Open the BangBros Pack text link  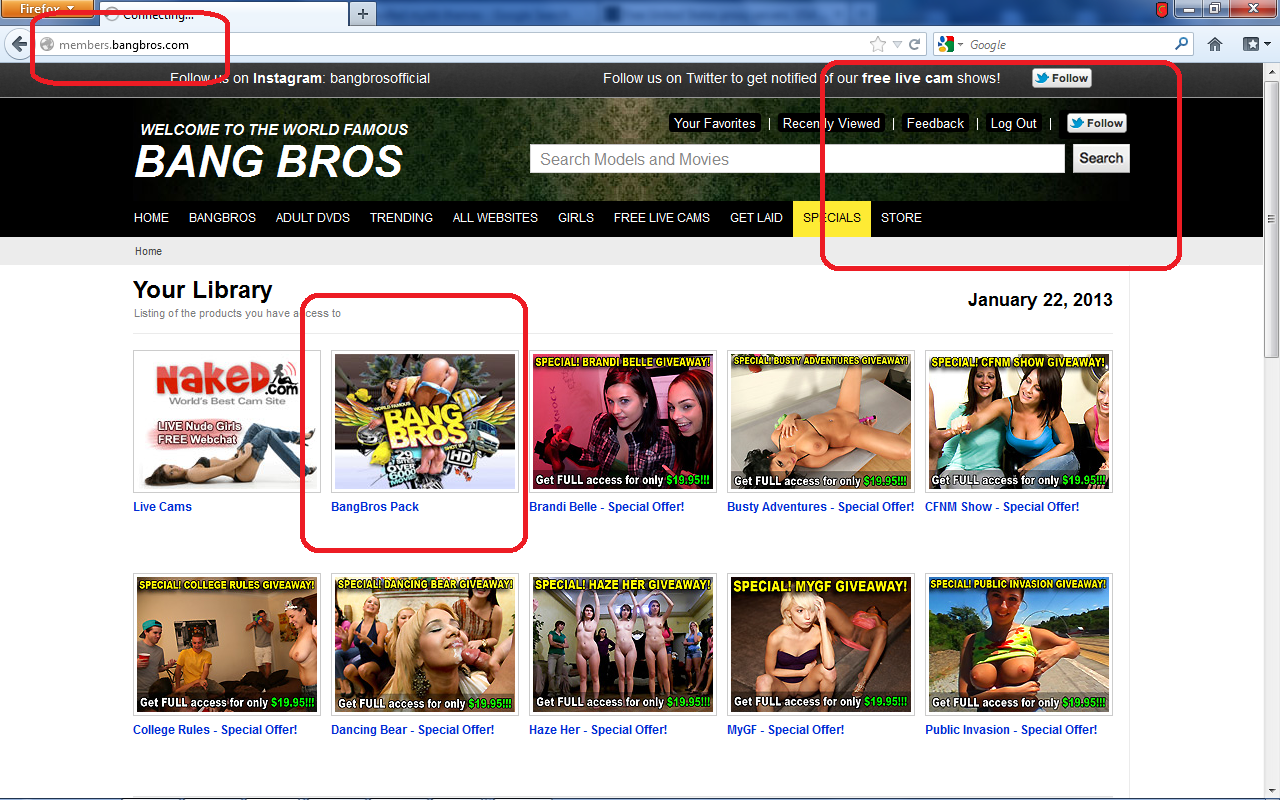tap(375, 507)
